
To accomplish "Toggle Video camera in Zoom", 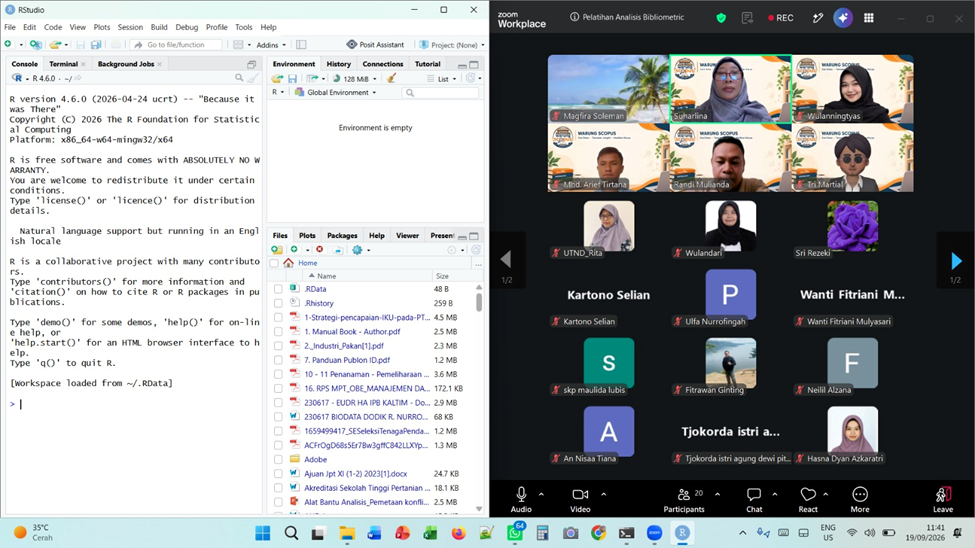I will tap(580, 499).
